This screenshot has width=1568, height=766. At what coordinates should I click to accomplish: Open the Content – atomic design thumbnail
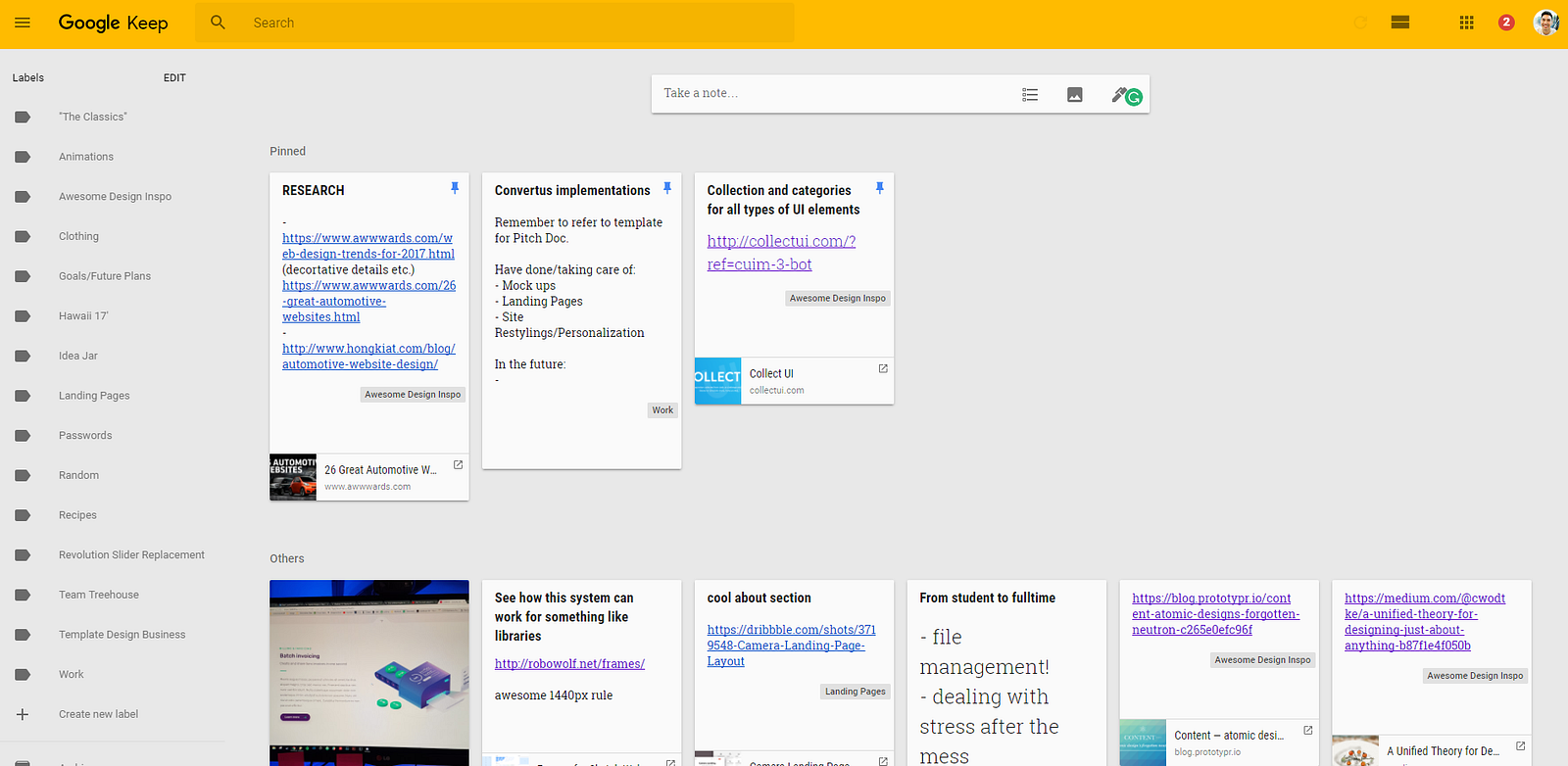[1144, 742]
